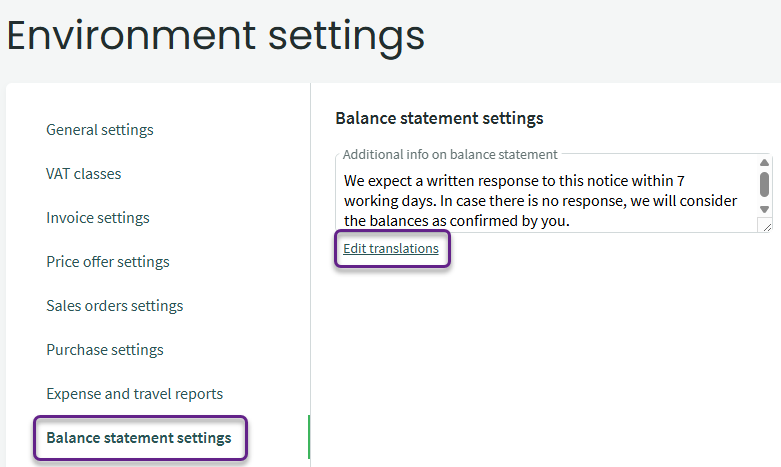This screenshot has height=467, width=781.
Task: Click Balance statement settings sidebar item
Action: pyautogui.click(x=139, y=438)
